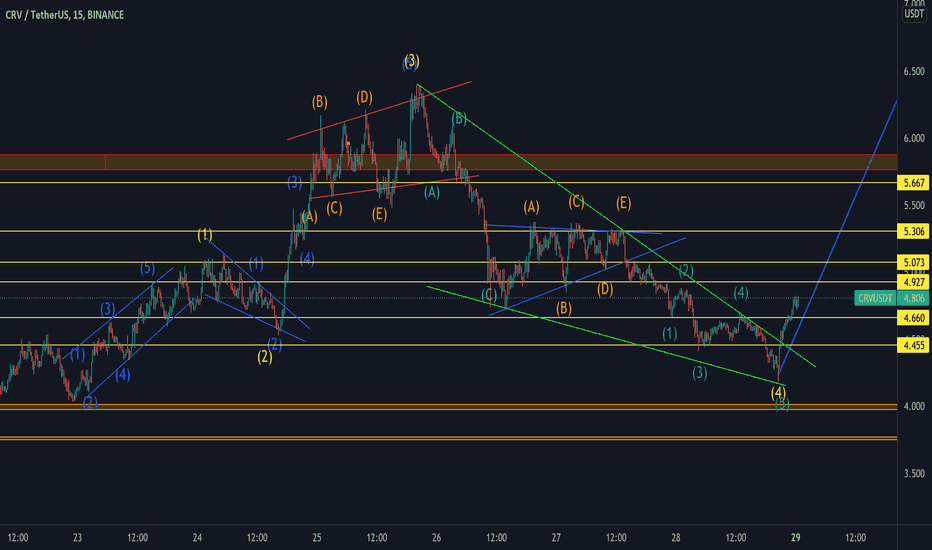This screenshot has width=932, height=550.
Task: Select the 5.306 price level label
Action: (x=914, y=231)
